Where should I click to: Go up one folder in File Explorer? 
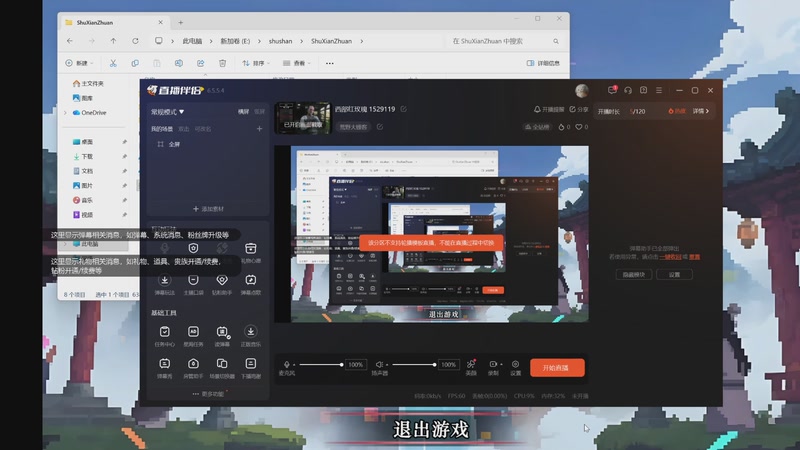pyautogui.click(x=113, y=41)
